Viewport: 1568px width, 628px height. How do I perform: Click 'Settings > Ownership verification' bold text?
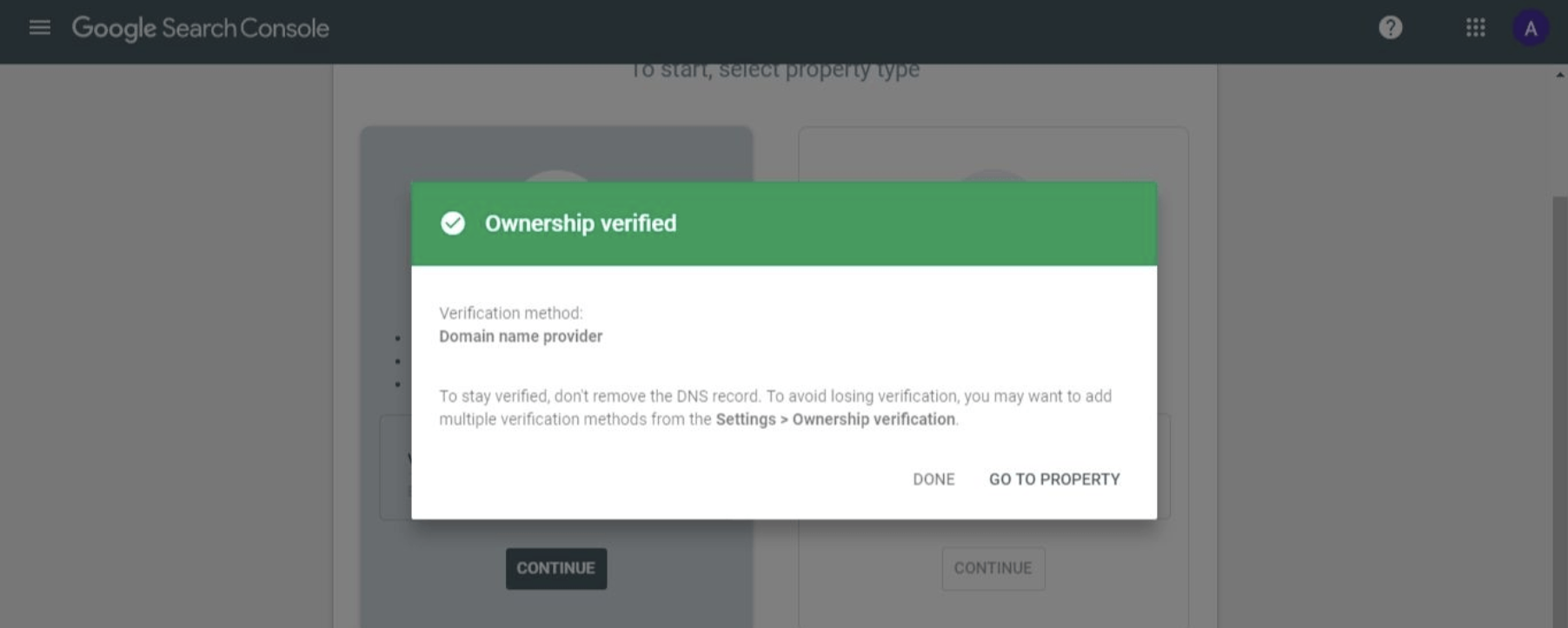click(834, 420)
